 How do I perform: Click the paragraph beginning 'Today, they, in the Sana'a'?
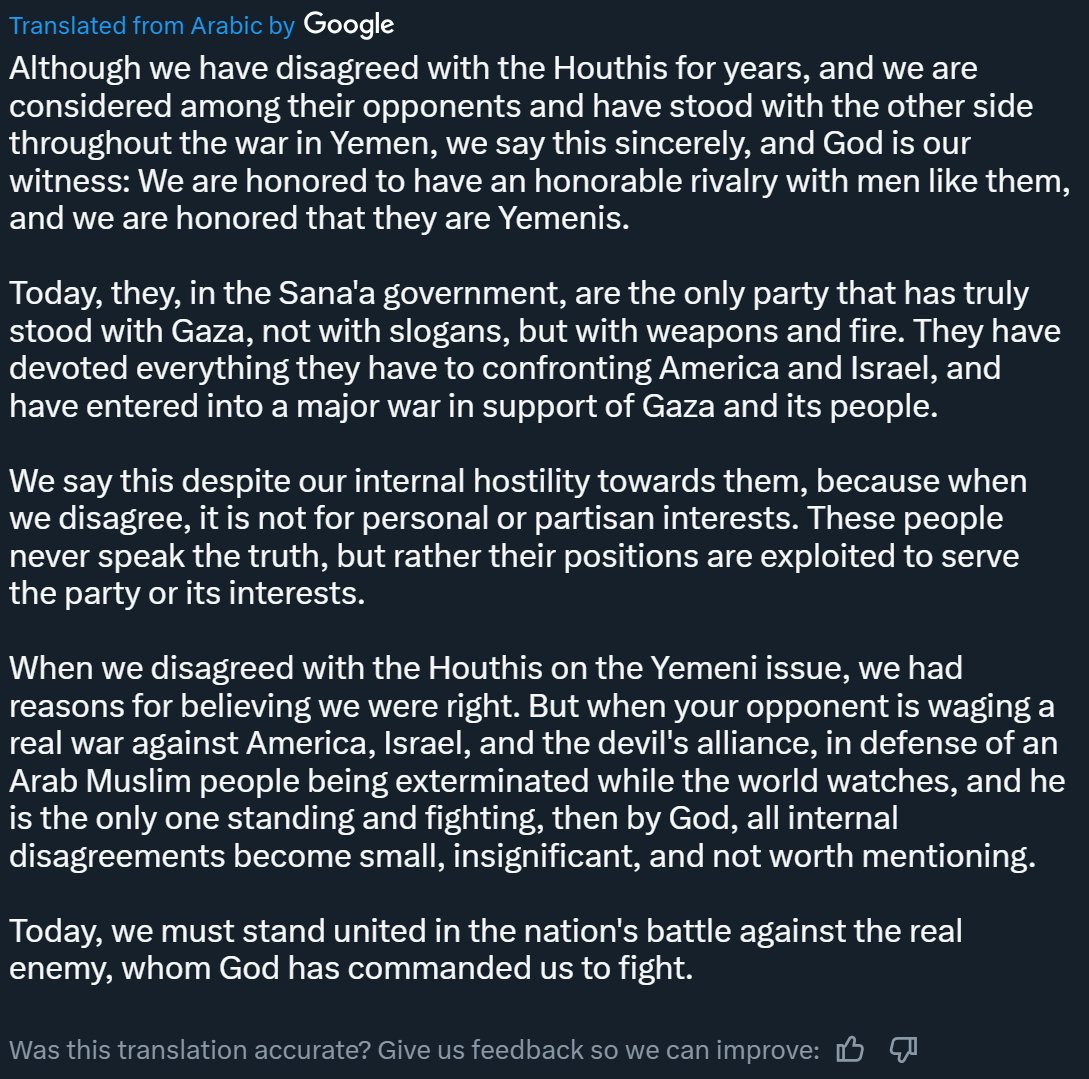pyautogui.click(x=535, y=349)
